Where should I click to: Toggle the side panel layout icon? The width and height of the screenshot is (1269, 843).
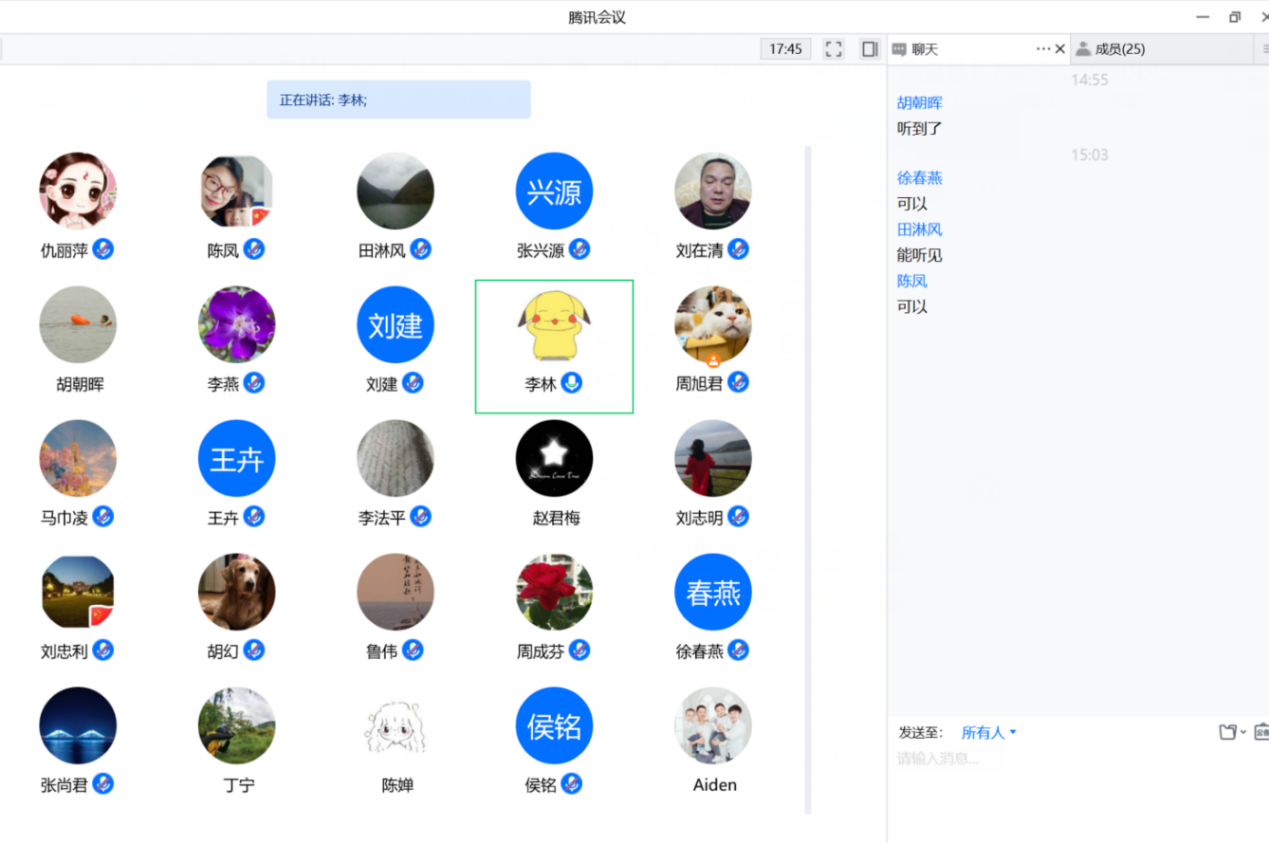click(x=870, y=49)
